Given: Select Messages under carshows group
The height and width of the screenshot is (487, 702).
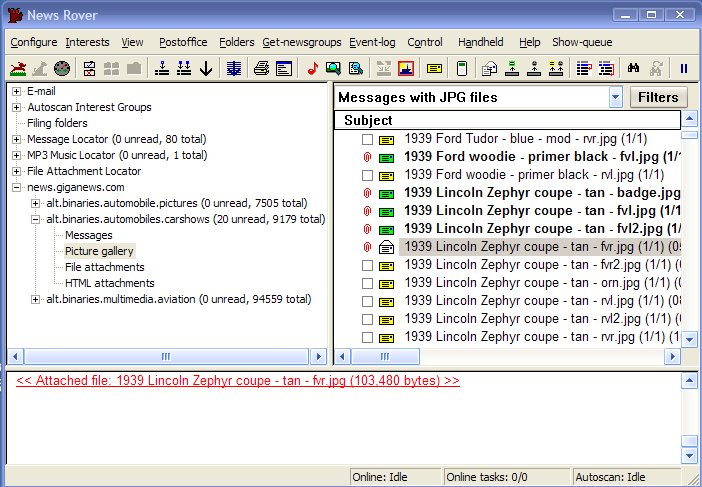Looking at the screenshot, I should tap(89, 235).
